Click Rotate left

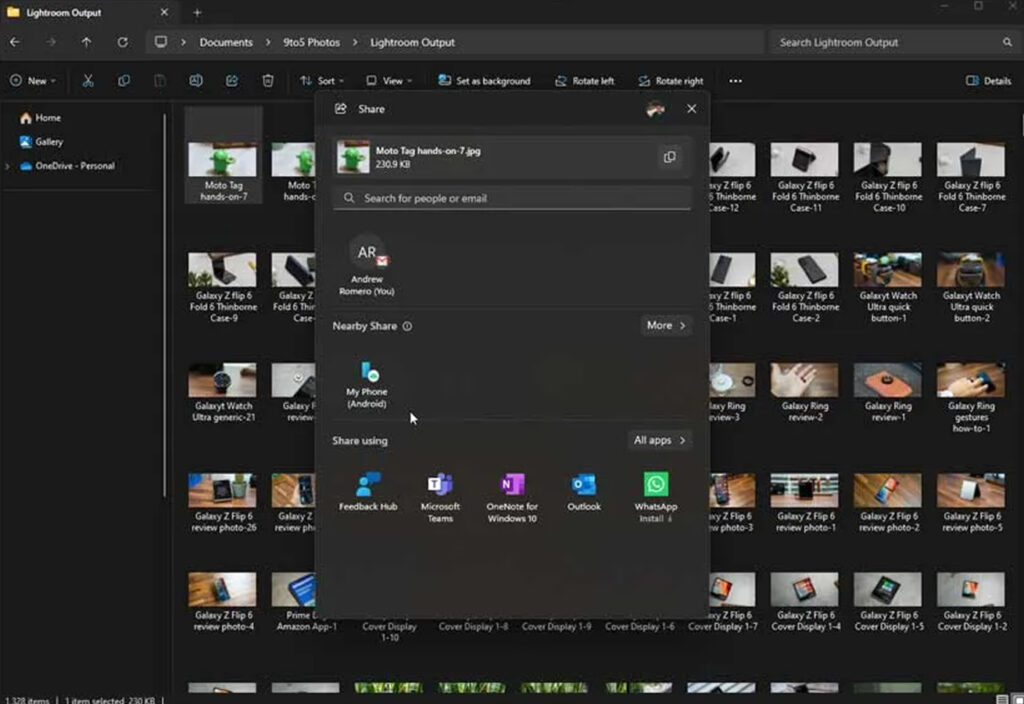pyautogui.click(x=584, y=81)
